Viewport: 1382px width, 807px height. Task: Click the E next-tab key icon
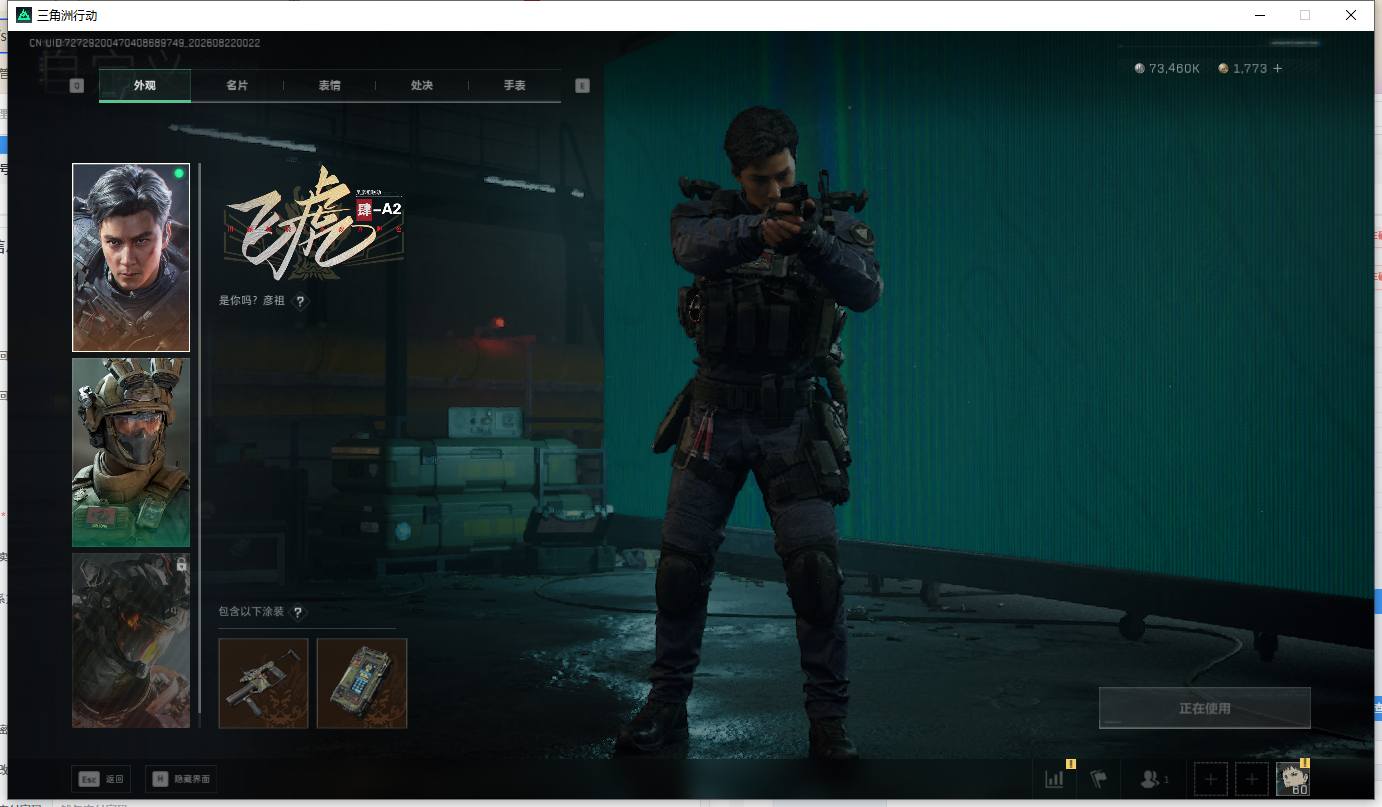[582, 86]
